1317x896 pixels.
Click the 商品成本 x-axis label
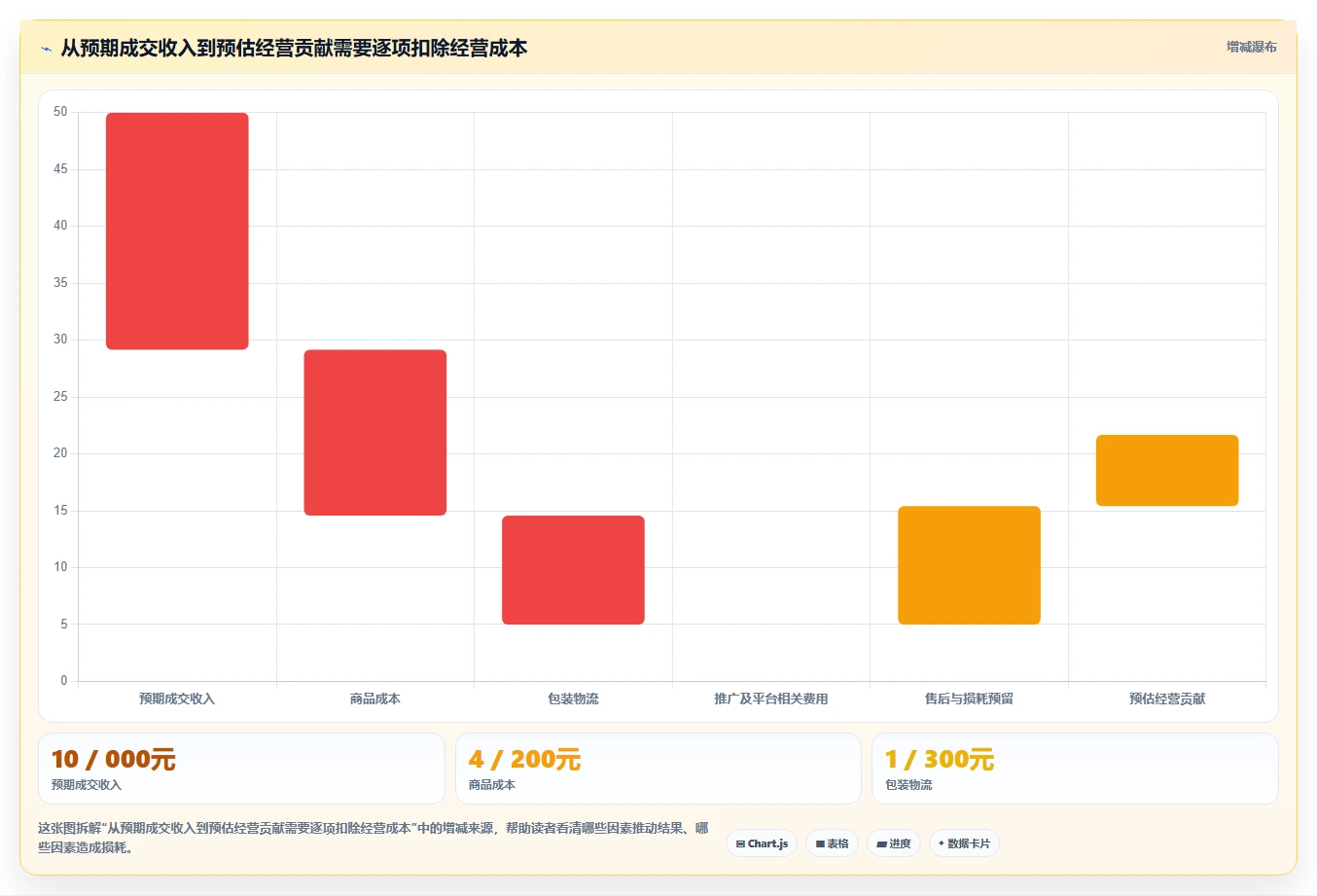[x=375, y=699]
